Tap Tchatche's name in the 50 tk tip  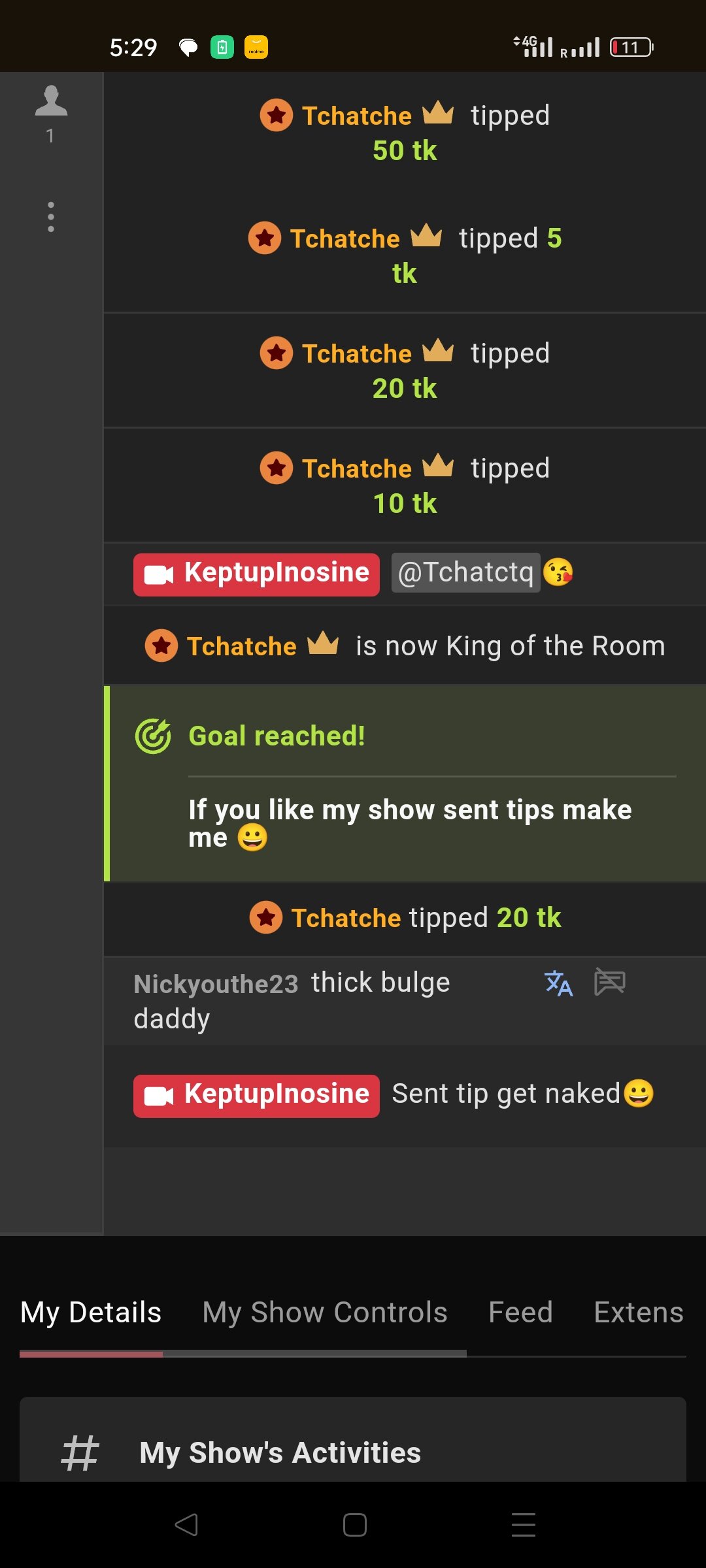pos(356,116)
